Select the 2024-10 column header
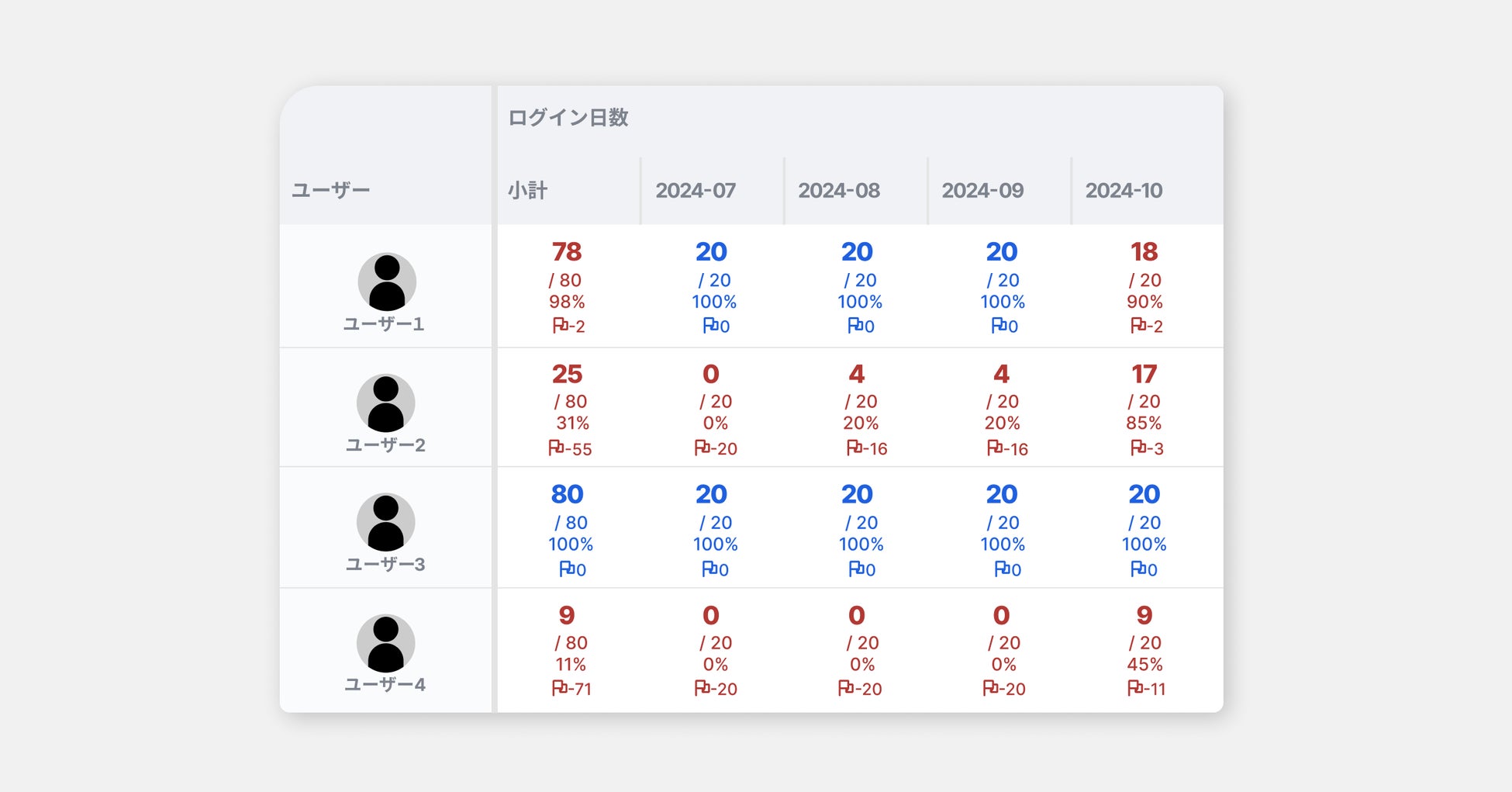This screenshot has height=792, width=1512. (x=1124, y=191)
